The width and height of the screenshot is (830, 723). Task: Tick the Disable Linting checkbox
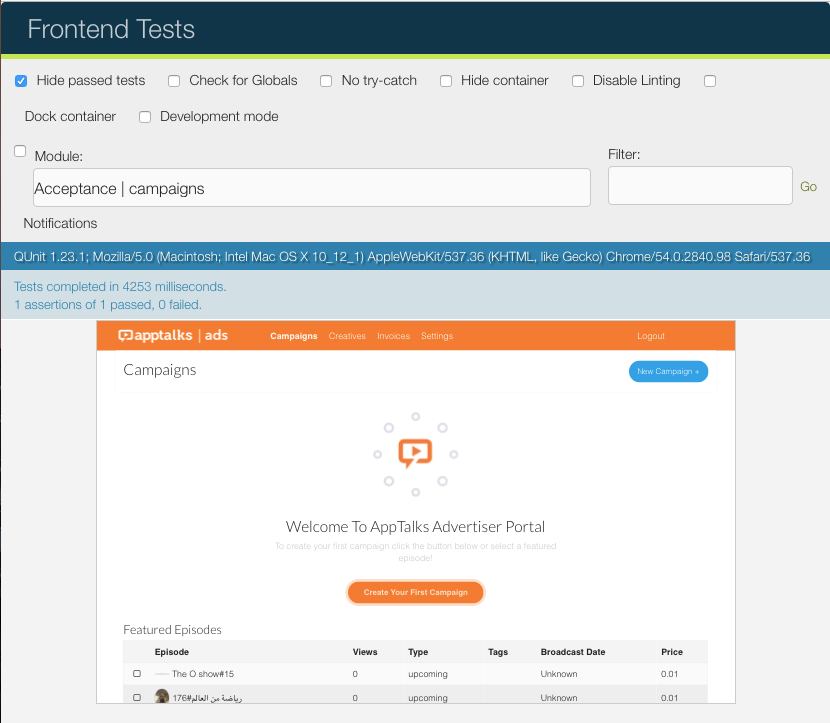tap(578, 81)
